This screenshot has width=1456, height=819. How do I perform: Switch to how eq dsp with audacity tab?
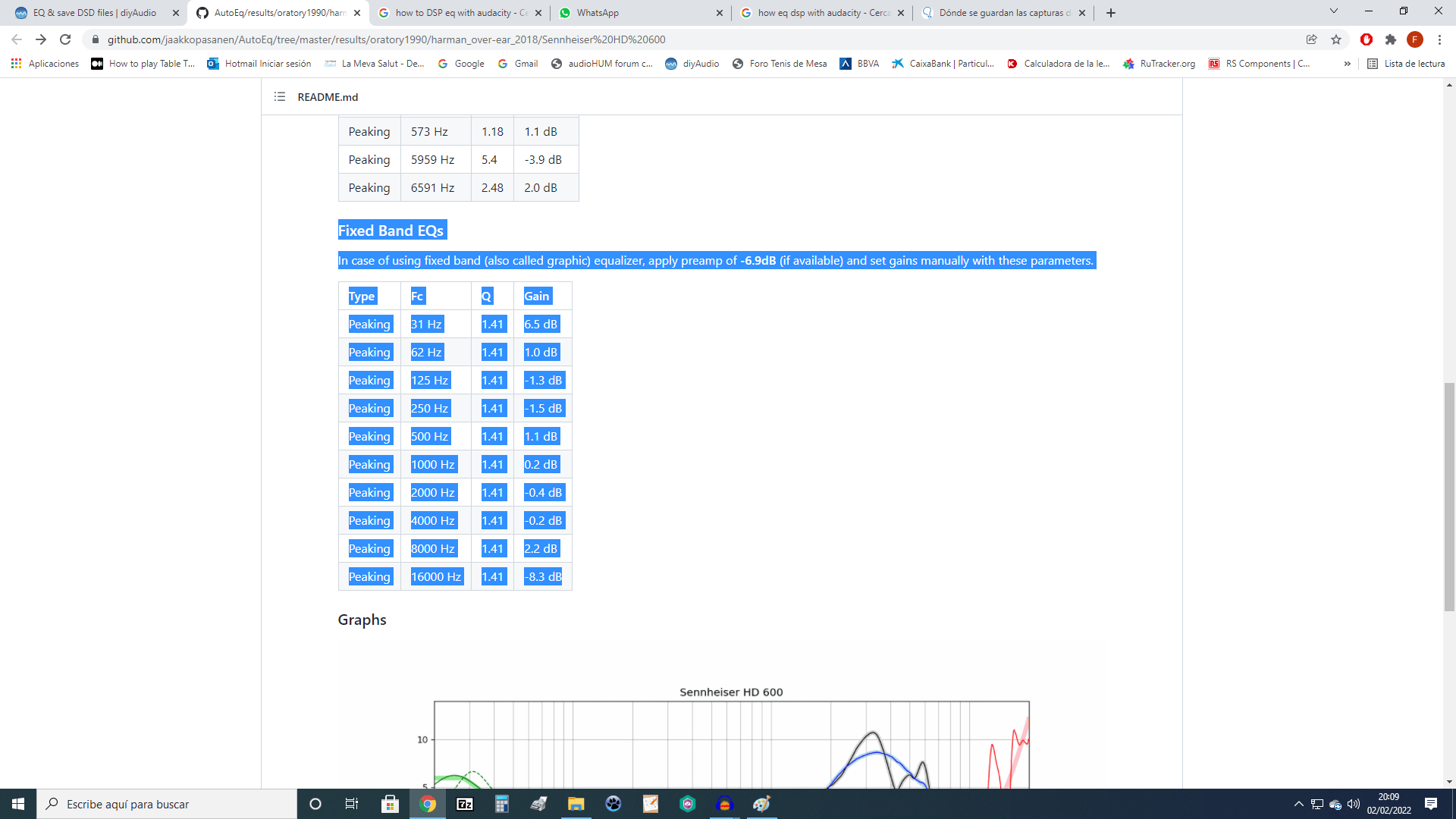823,13
